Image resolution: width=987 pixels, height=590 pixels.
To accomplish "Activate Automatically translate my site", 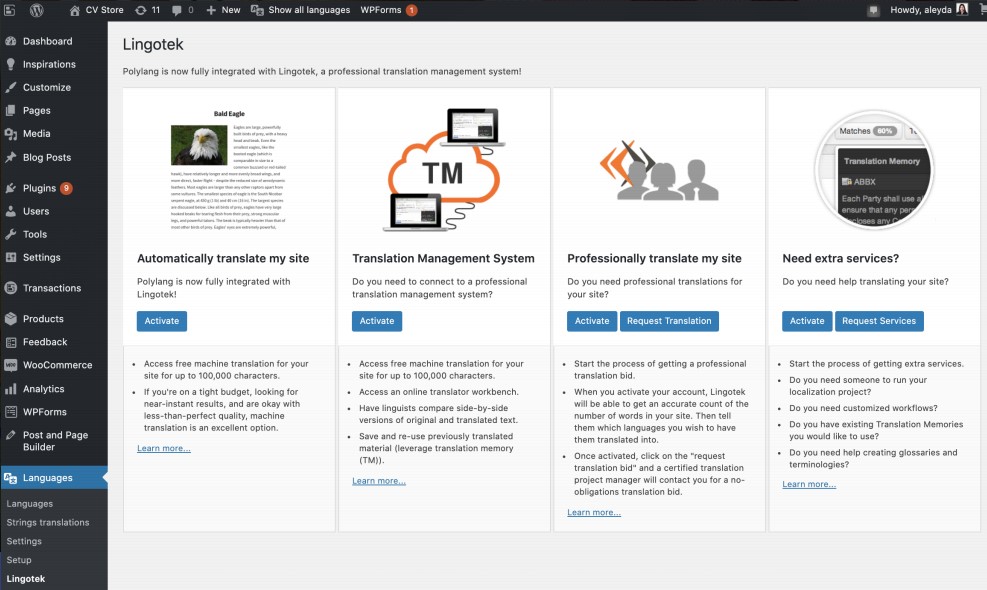I will pyautogui.click(x=161, y=321).
